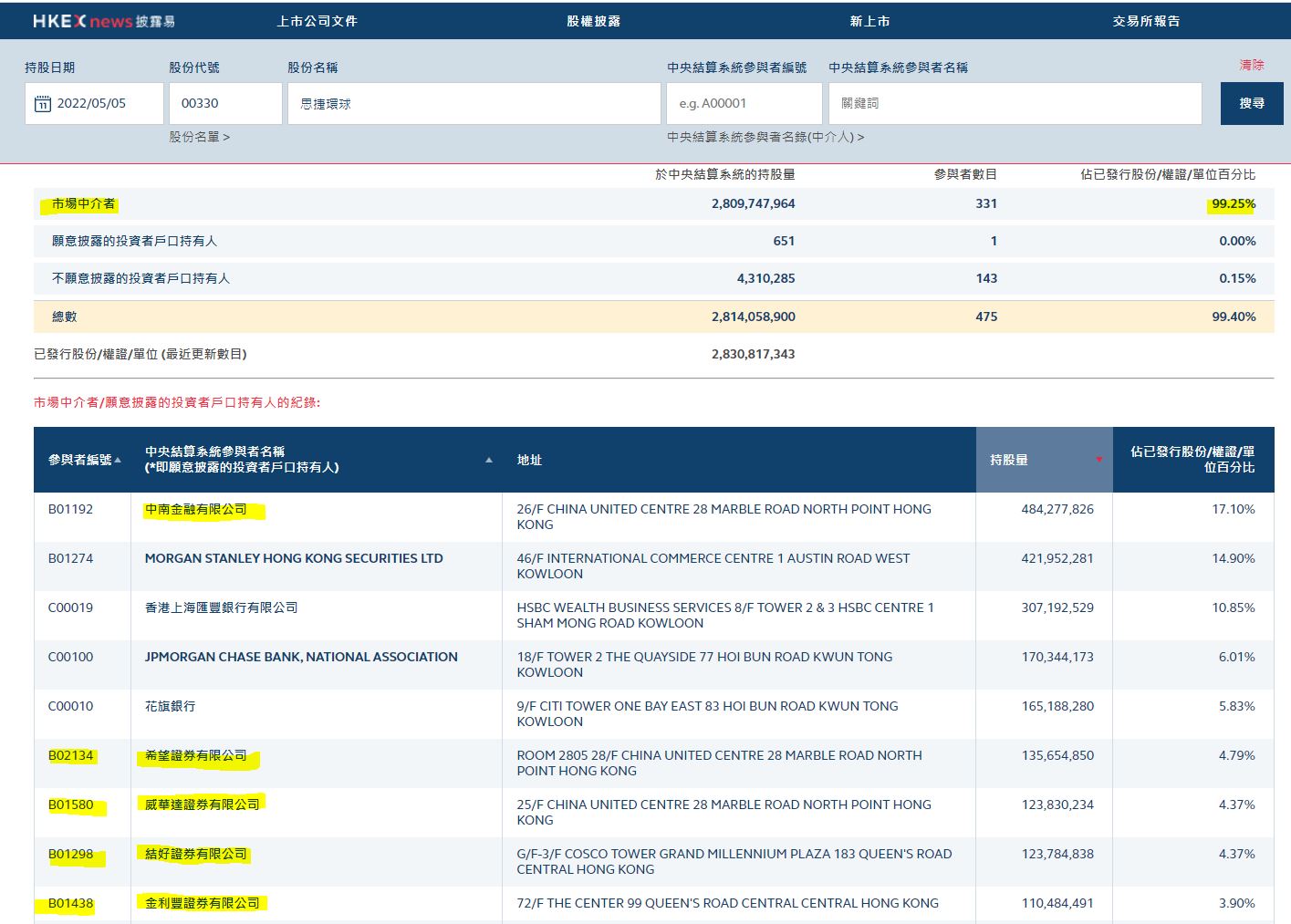Click the 72/F THE CENTER address
This screenshot has height=924, width=1291.
[x=727, y=904]
